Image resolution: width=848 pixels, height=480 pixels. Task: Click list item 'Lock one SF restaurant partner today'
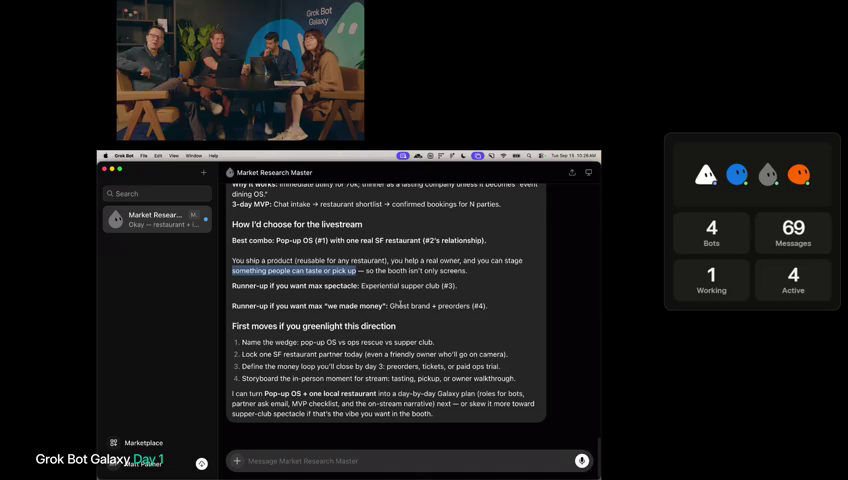(374, 355)
